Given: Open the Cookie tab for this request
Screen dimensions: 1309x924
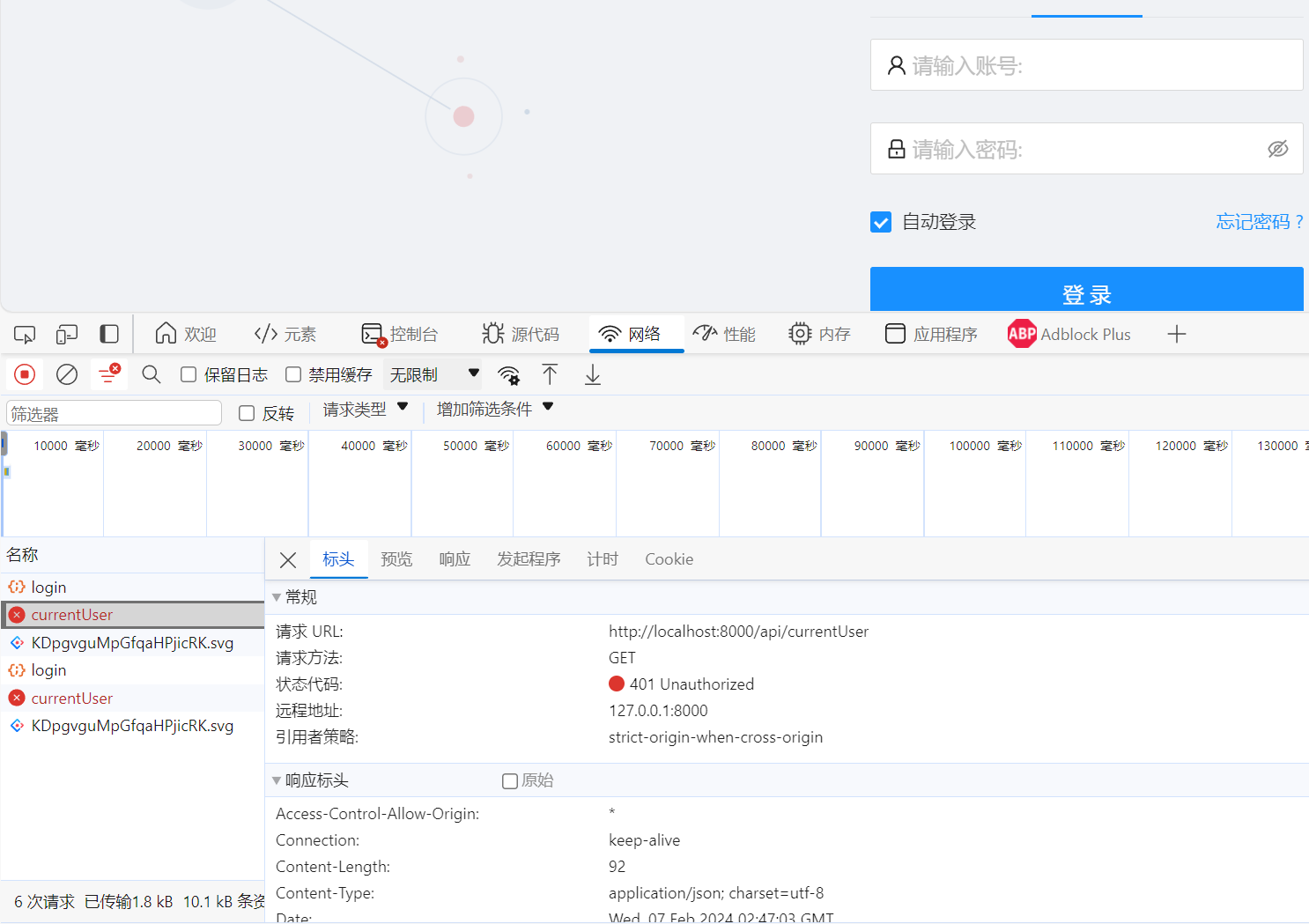Looking at the screenshot, I should click(x=669, y=558).
